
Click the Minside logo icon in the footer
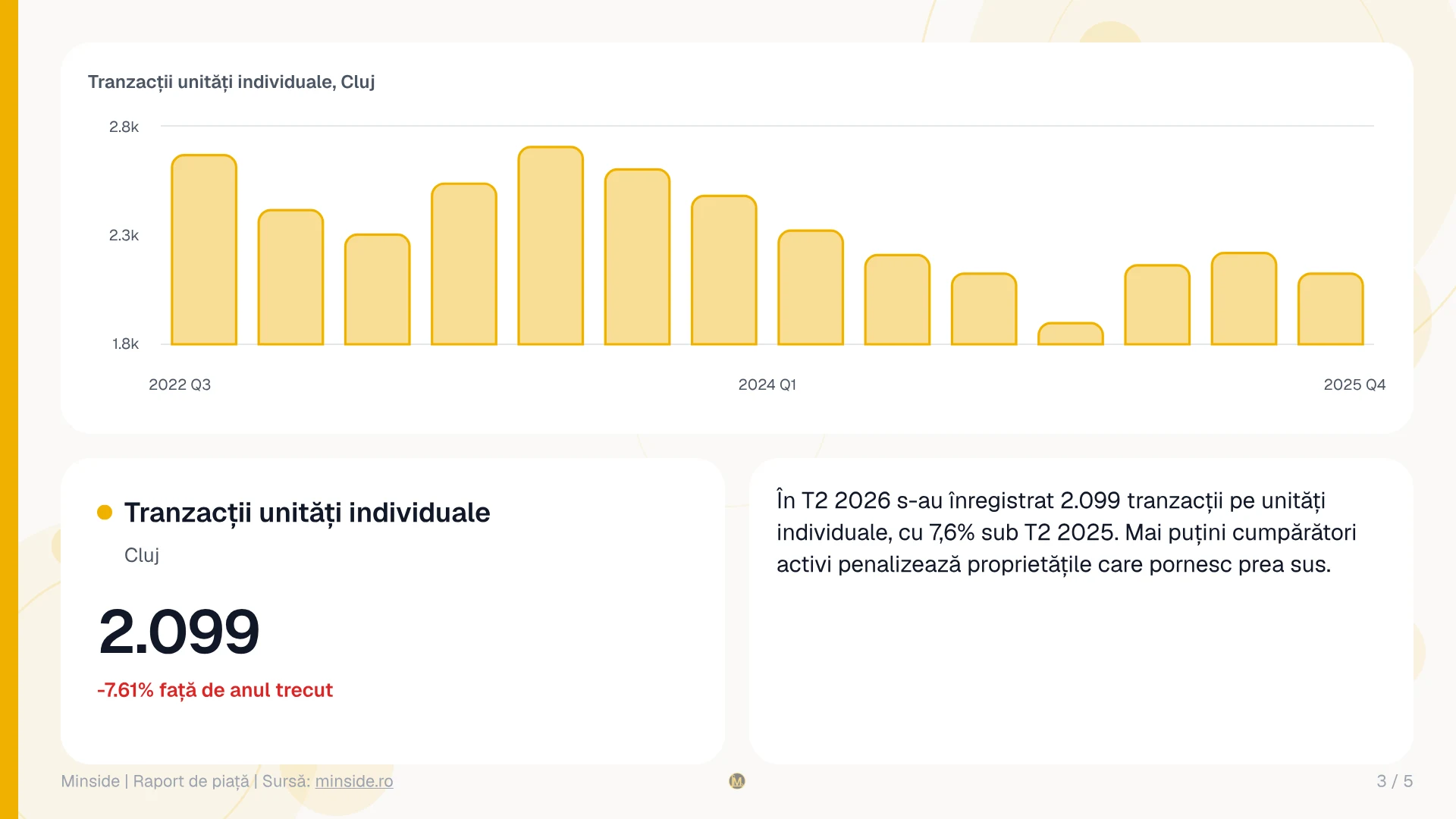click(737, 781)
